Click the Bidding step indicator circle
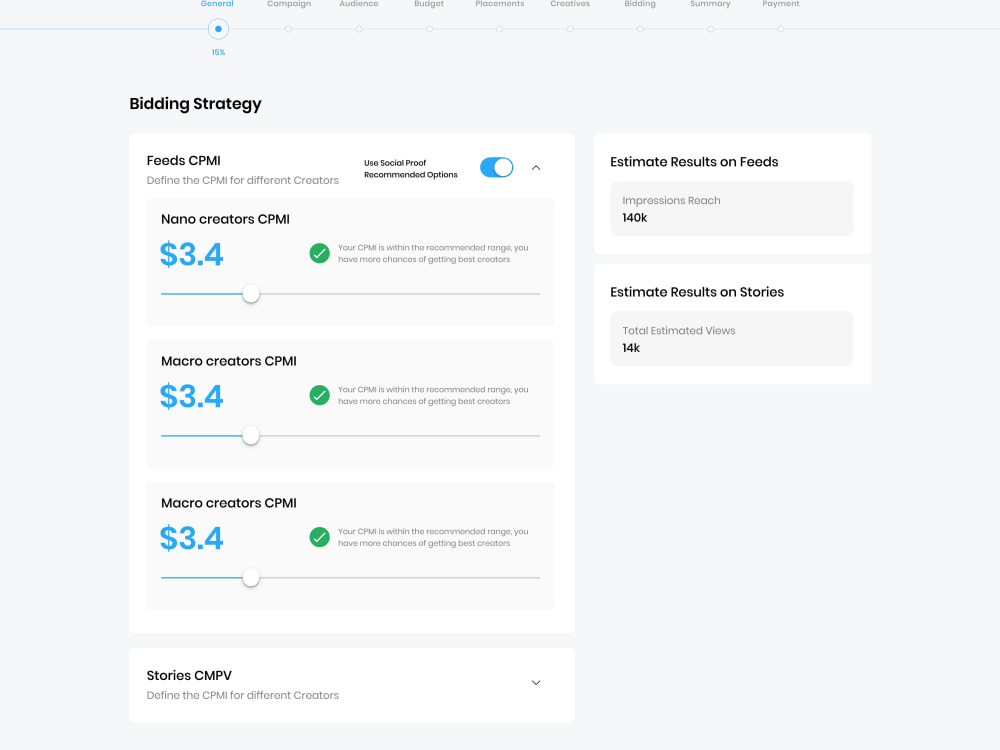This screenshot has height=750, width=1000. click(x=640, y=30)
